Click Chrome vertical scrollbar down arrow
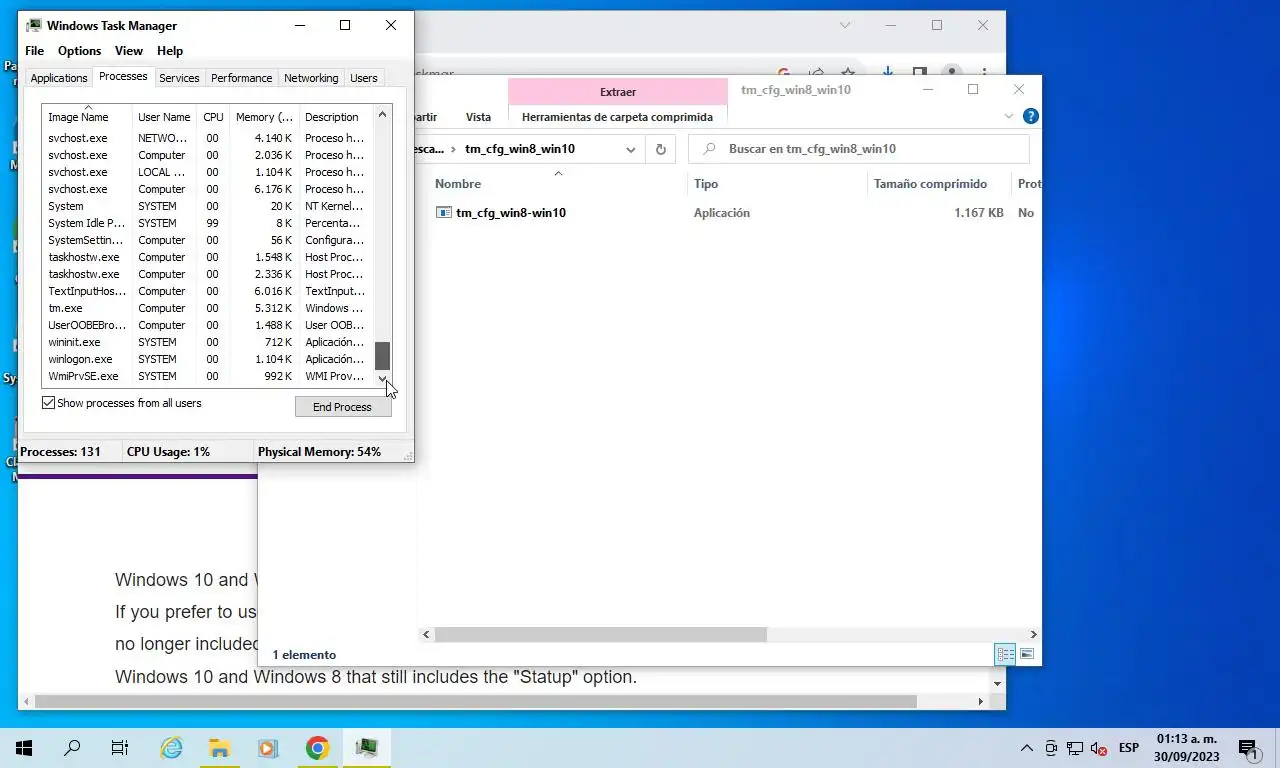 point(997,683)
